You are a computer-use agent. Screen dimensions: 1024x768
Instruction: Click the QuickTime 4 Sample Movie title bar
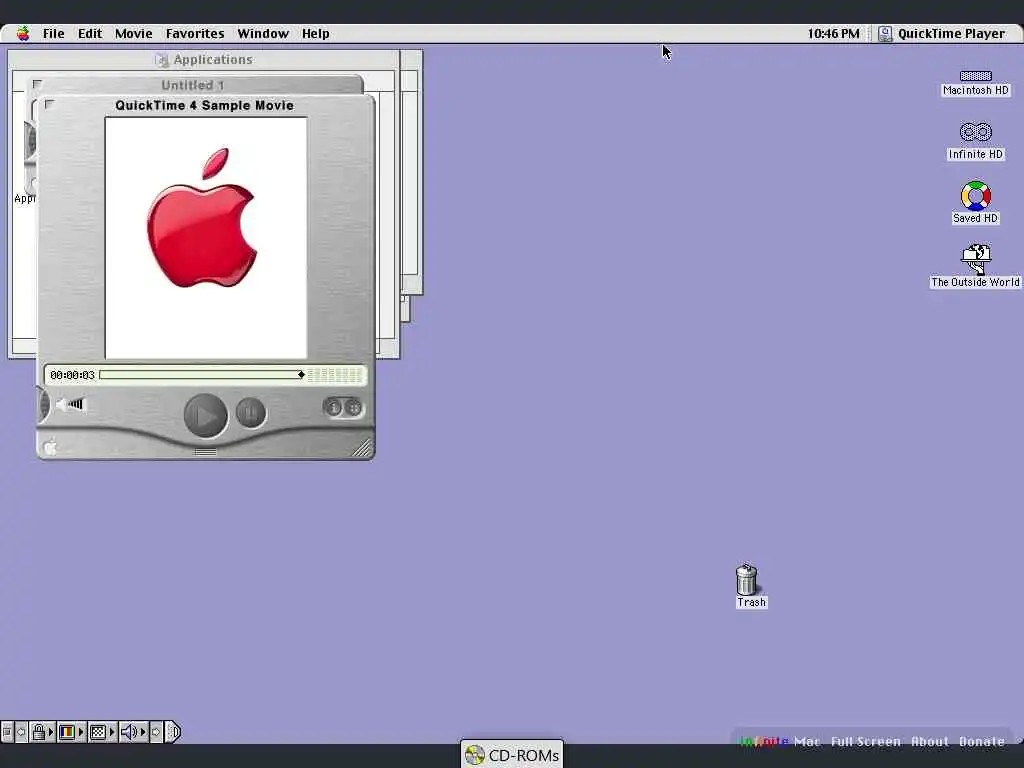pos(204,105)
